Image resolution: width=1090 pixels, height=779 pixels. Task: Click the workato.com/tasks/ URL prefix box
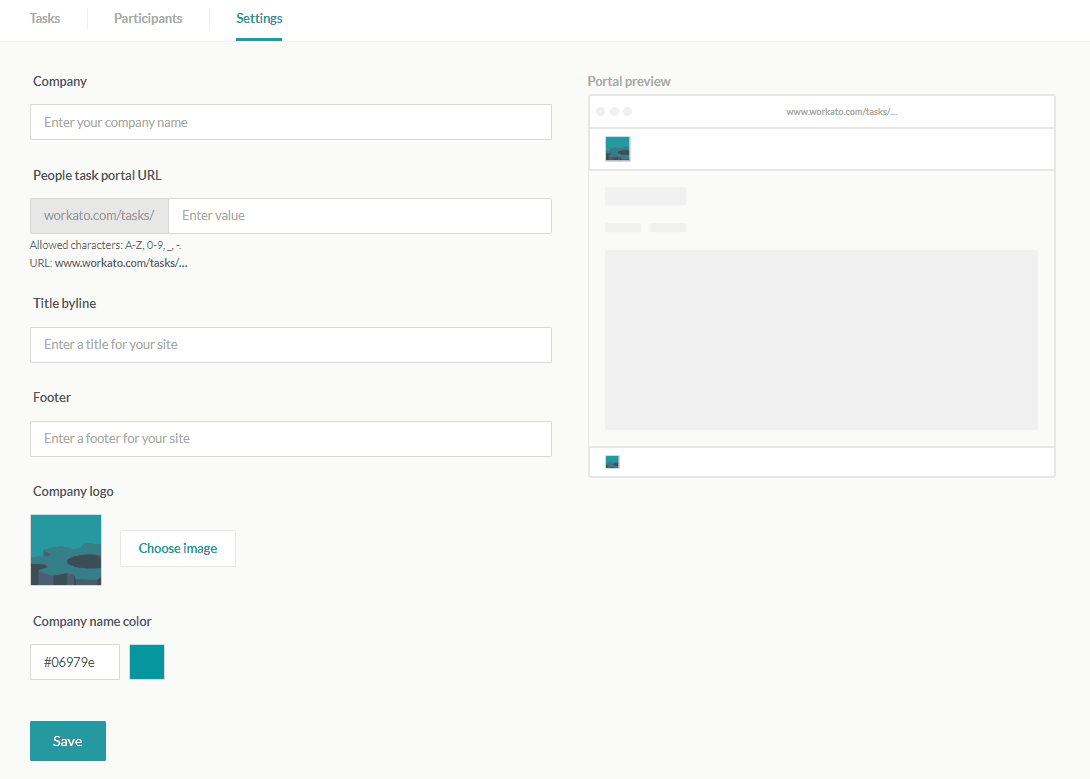[98, 216]
